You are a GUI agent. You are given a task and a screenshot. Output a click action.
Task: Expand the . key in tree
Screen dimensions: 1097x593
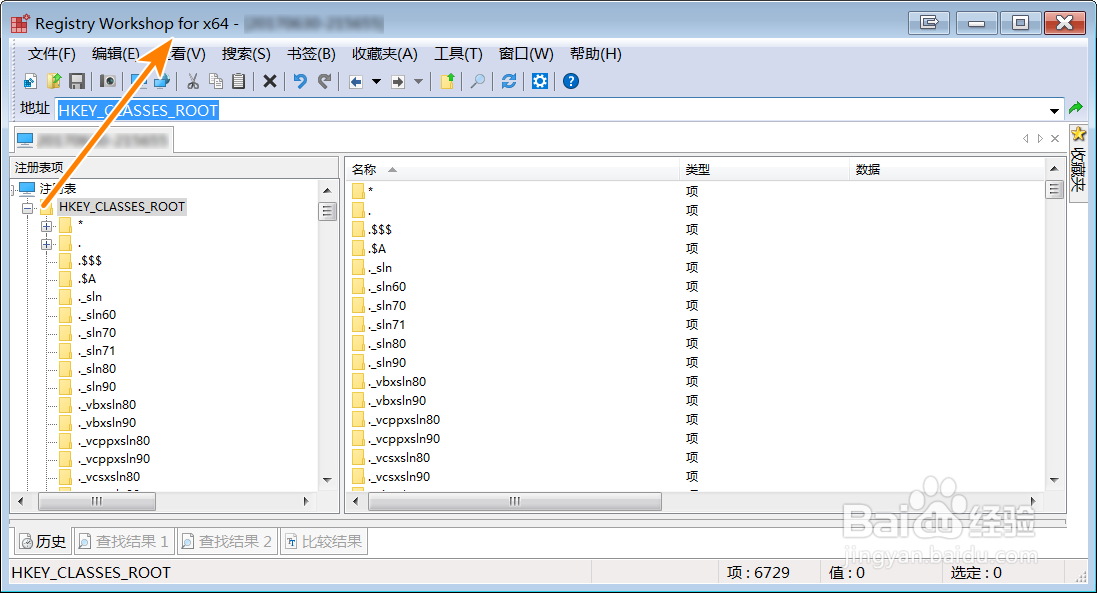point(46,244)
